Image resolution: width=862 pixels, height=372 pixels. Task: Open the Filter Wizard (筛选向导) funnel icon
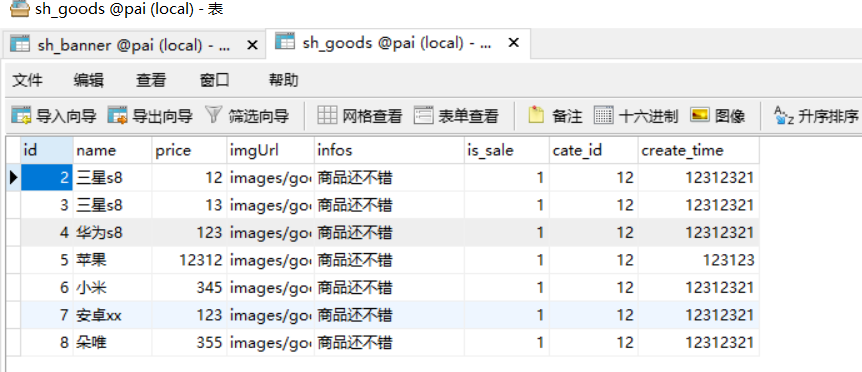(213, 115)
